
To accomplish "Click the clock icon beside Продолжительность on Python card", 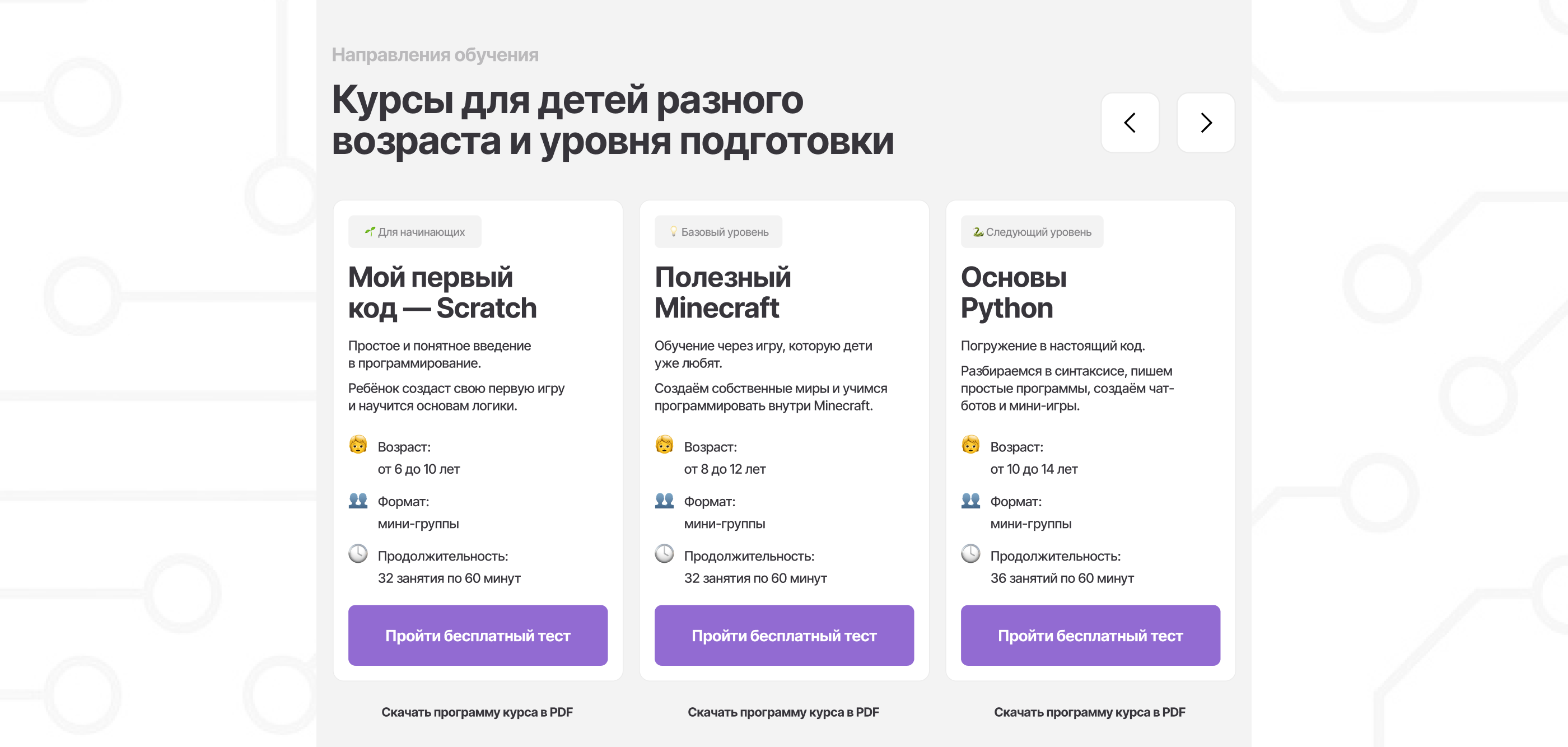I will 971,554.
